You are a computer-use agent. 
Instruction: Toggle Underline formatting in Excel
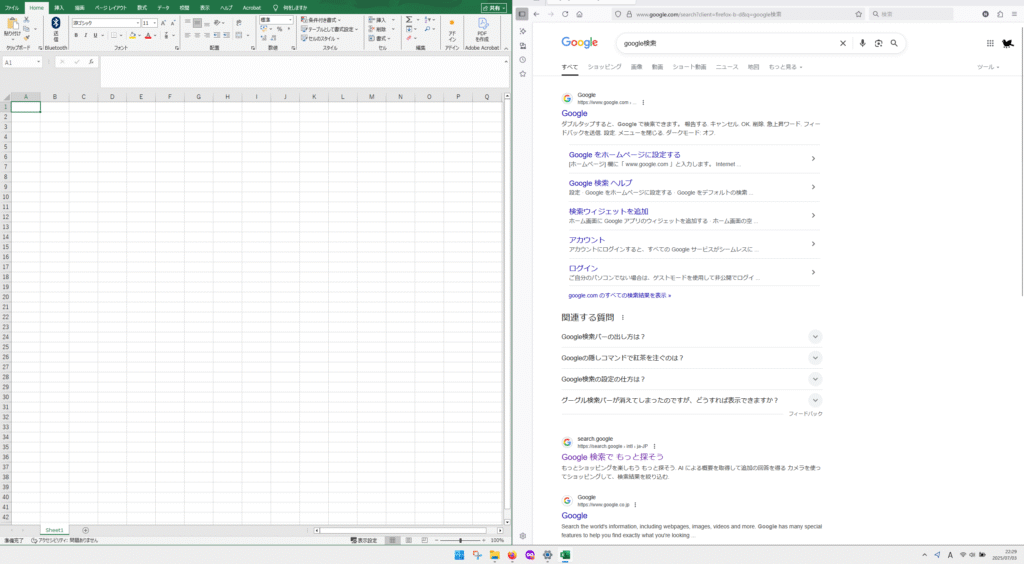(x=95, y=35)
